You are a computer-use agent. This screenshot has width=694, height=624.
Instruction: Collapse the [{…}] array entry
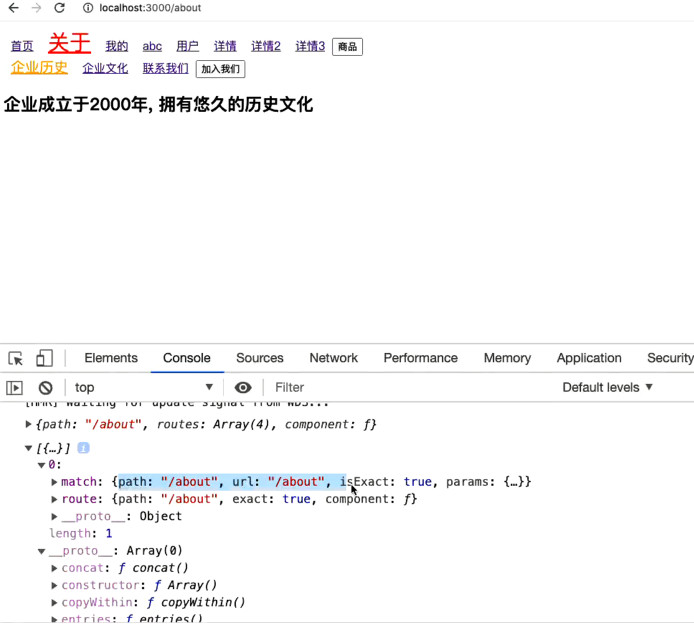[x=28, y=448]
